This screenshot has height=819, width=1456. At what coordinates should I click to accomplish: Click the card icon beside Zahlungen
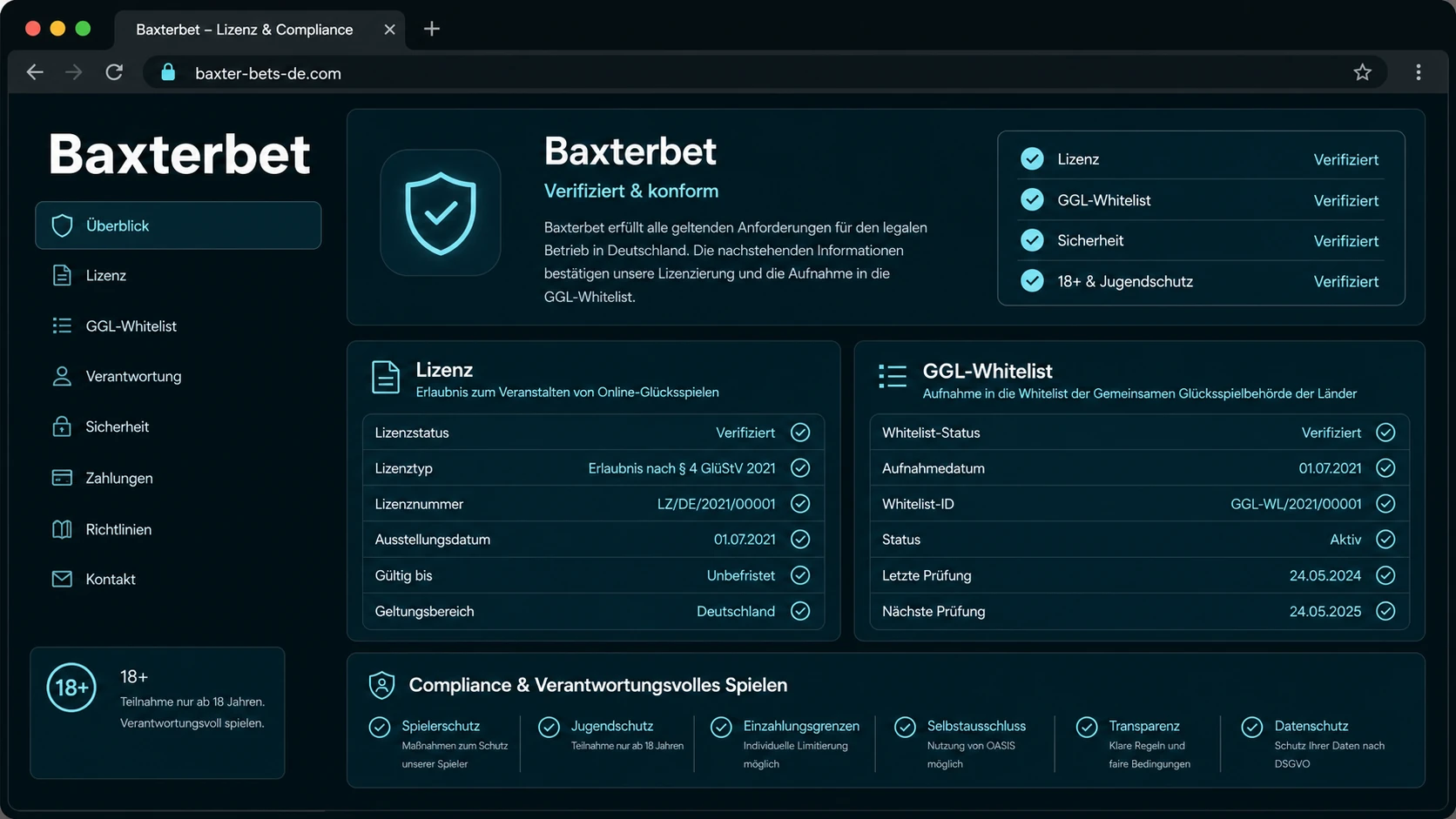pos(62,478)
